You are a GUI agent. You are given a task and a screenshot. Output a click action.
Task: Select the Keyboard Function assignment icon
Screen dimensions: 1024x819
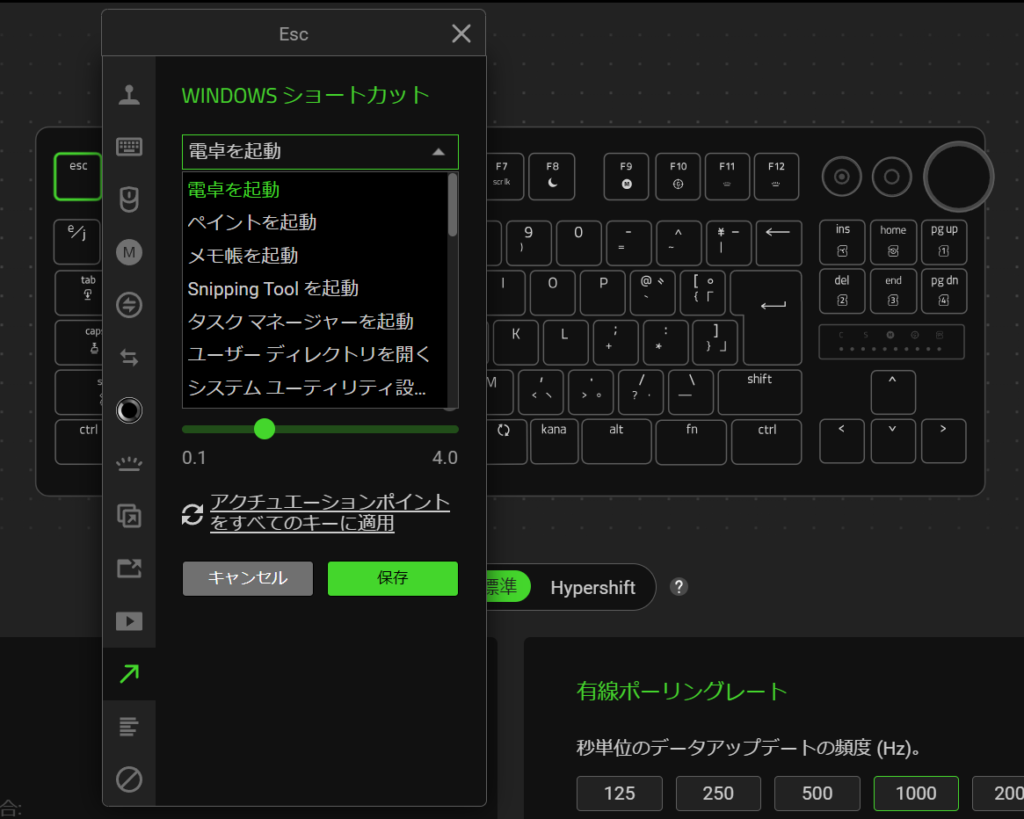pyautogui.click(x=129, y=146)
